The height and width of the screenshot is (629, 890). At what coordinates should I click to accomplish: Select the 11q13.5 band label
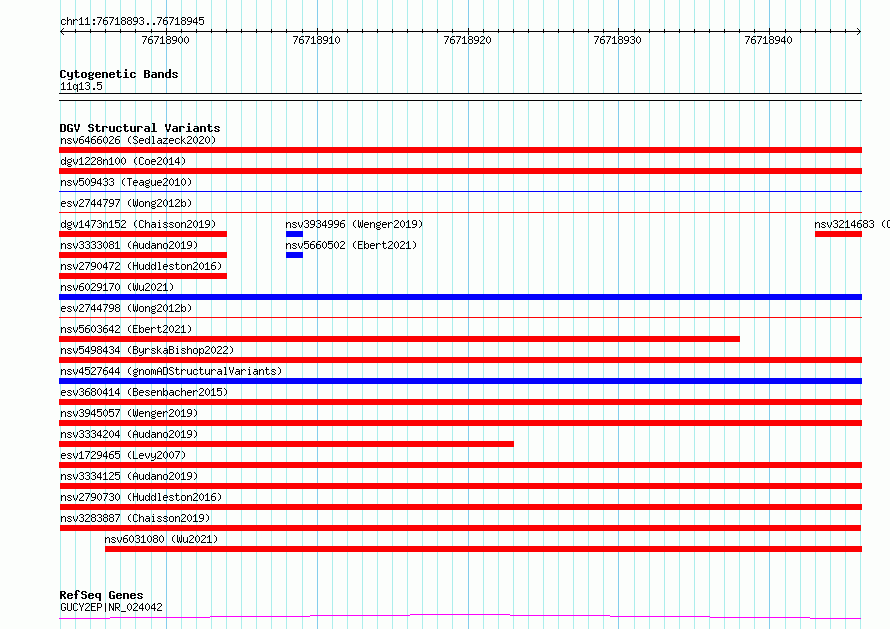click(81, 86)
